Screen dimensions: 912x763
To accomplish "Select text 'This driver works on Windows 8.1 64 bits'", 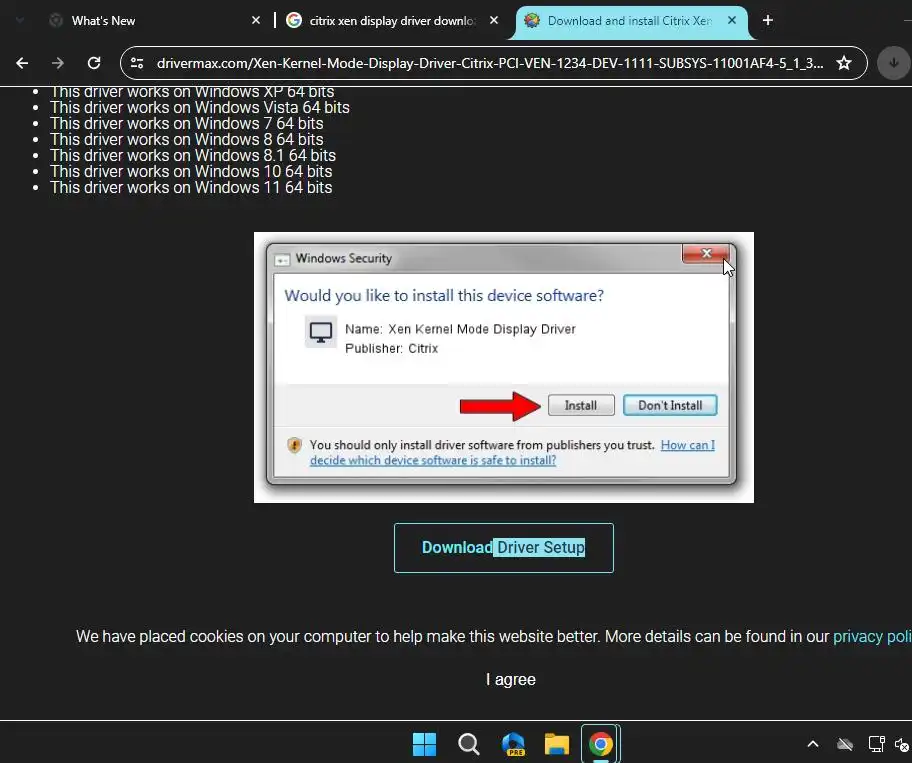I will tap(193, 155).
